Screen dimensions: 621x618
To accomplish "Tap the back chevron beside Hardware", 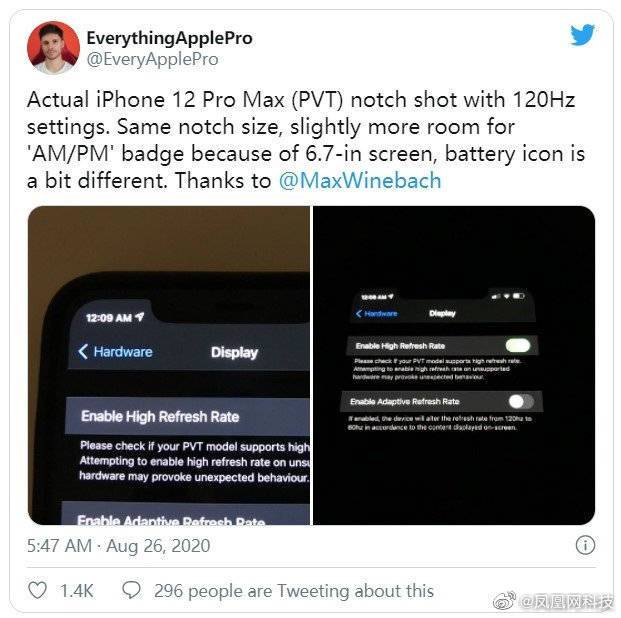I will click(x=83, y=351).
